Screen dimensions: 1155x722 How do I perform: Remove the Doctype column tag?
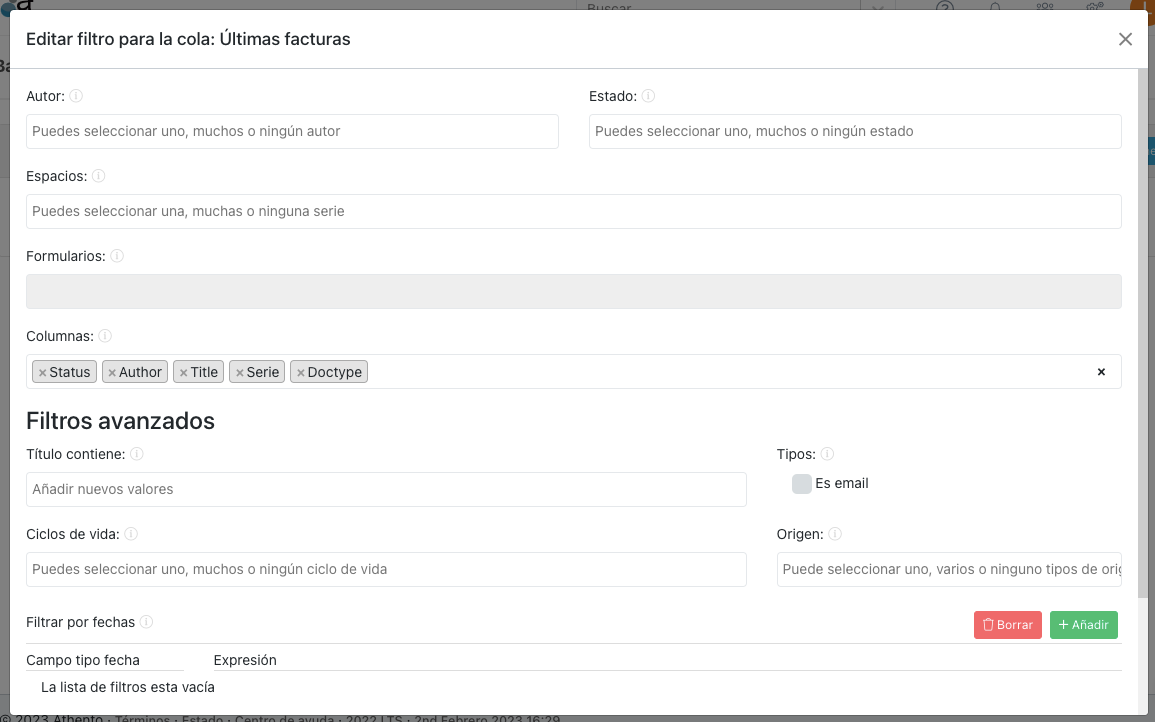(300, 373)
